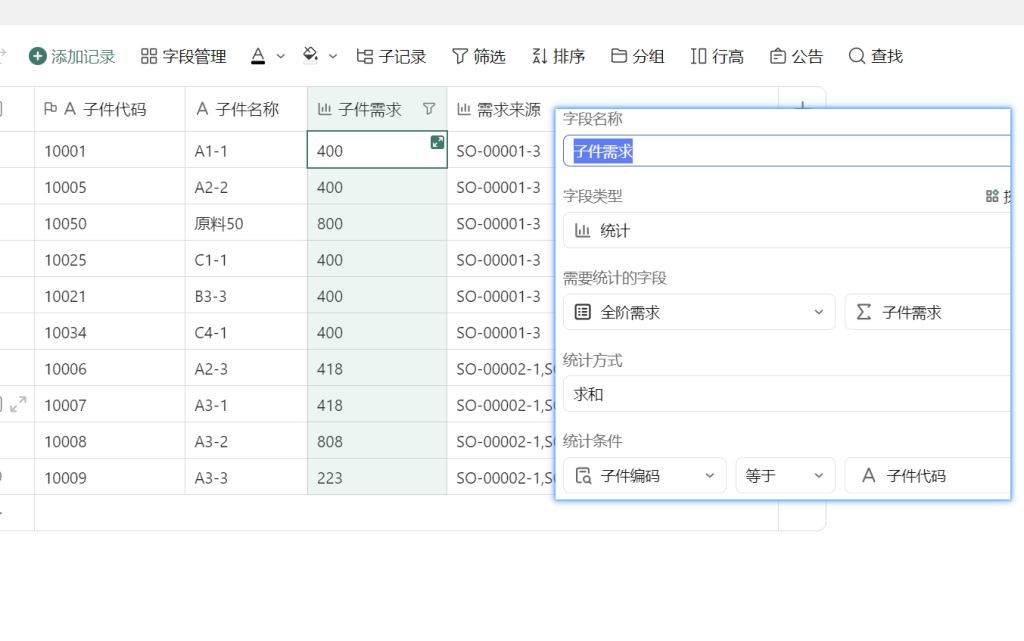The width and height of the screenshot is (1024, 641).
Task: Click the fill color bucket icon
Action: click(311, 55)
